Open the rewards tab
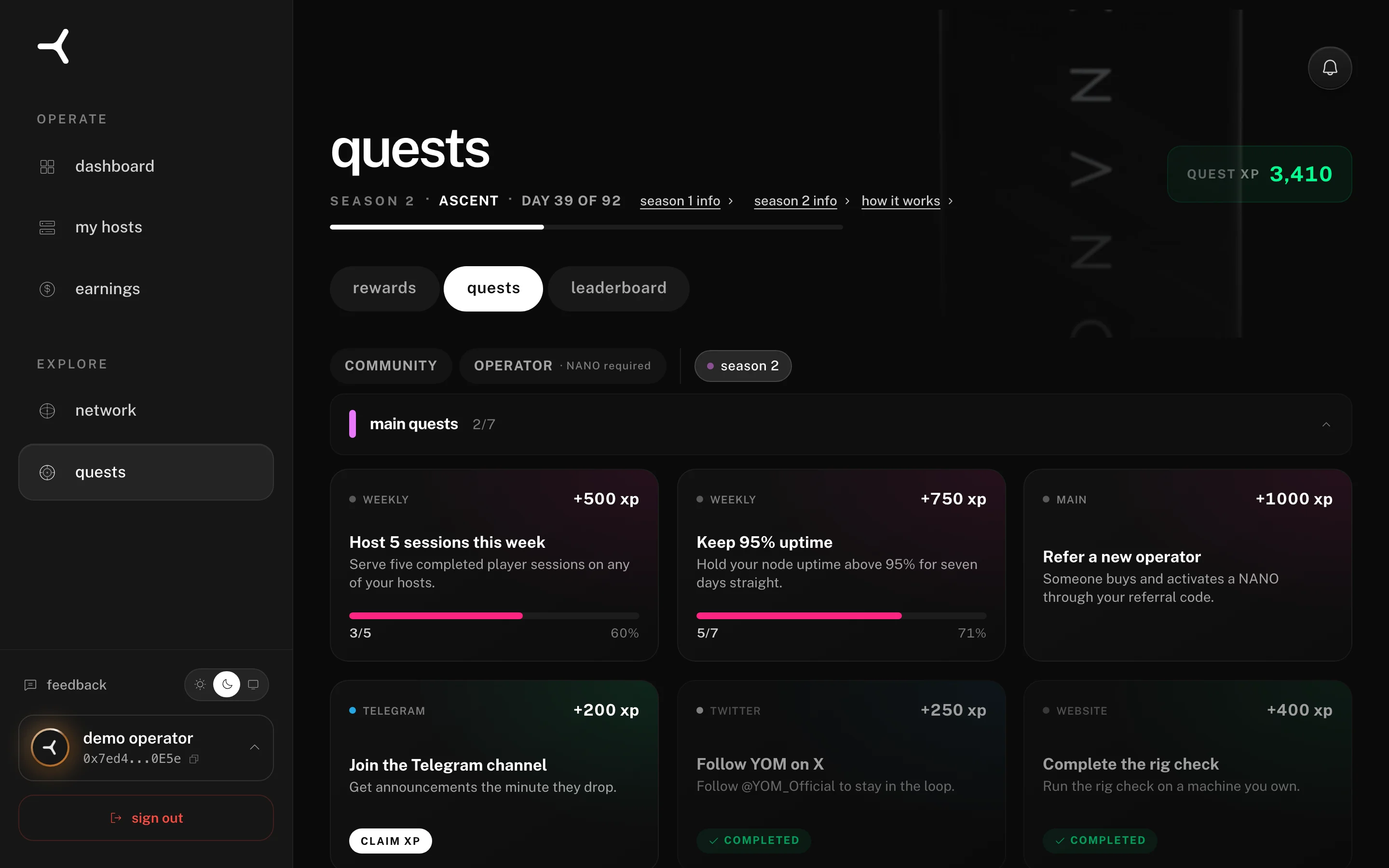Screen dimensions: 1389x868 [384, 288]
